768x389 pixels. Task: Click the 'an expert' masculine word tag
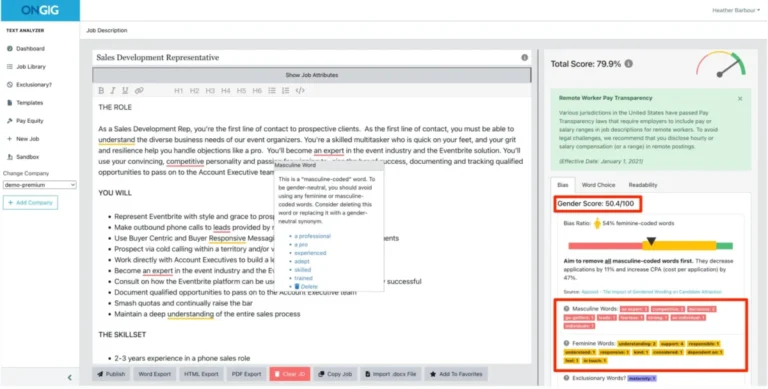coord(634,309)
